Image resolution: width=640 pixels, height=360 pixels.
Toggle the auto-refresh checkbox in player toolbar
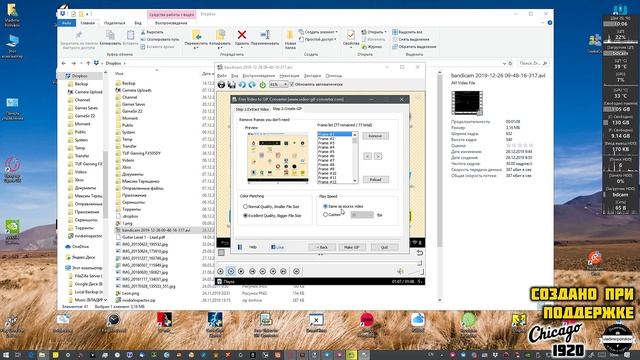pyautogui.click(x=291, y=84)
